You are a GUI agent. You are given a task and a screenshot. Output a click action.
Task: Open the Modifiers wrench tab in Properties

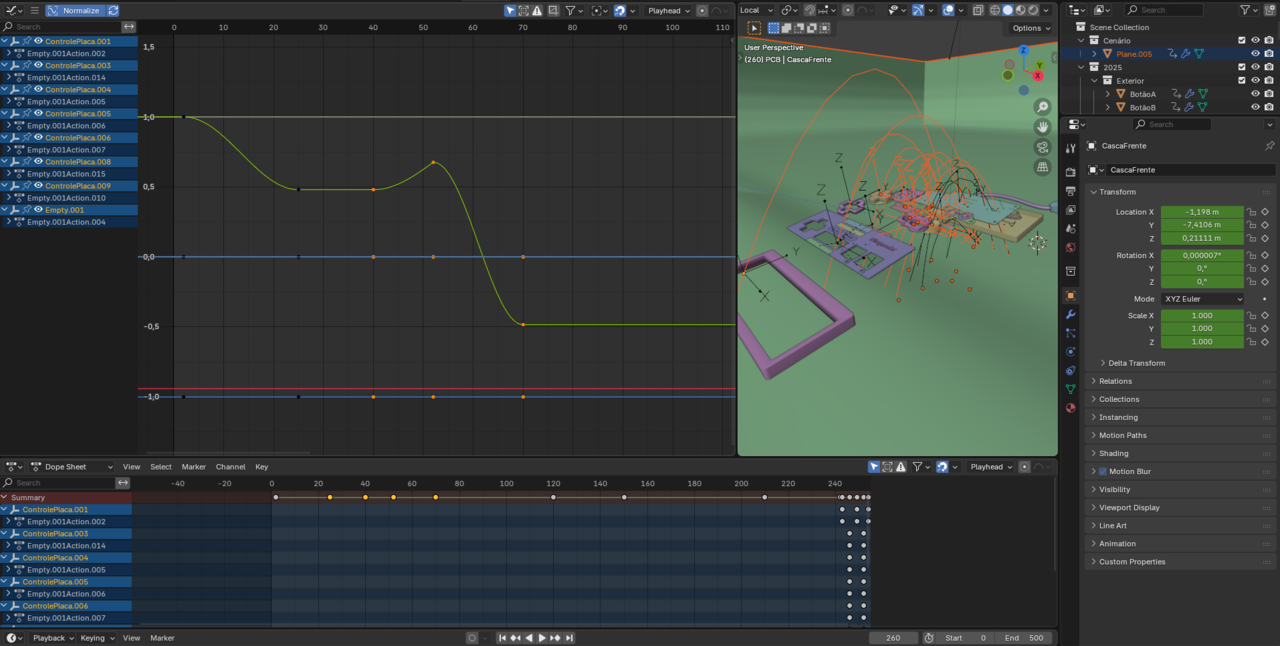click(1070, 314)
